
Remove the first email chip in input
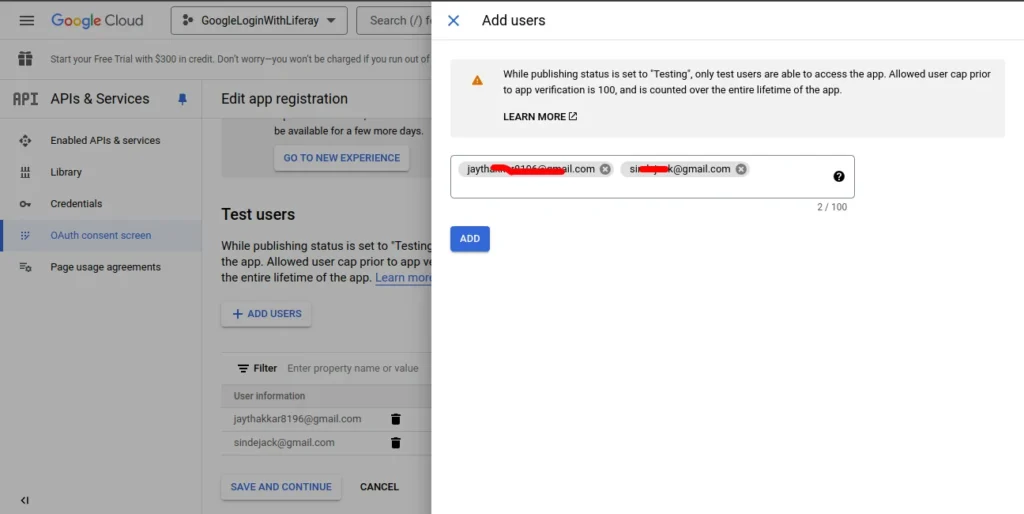click(x=605, y=169)
